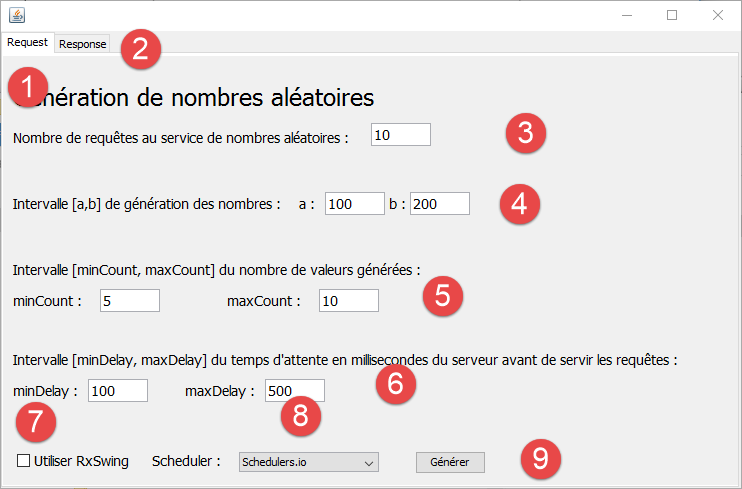Viewport: 742px width, 489px height.
Task: Click the red circle numbered 2
Action: click(141, 49)
